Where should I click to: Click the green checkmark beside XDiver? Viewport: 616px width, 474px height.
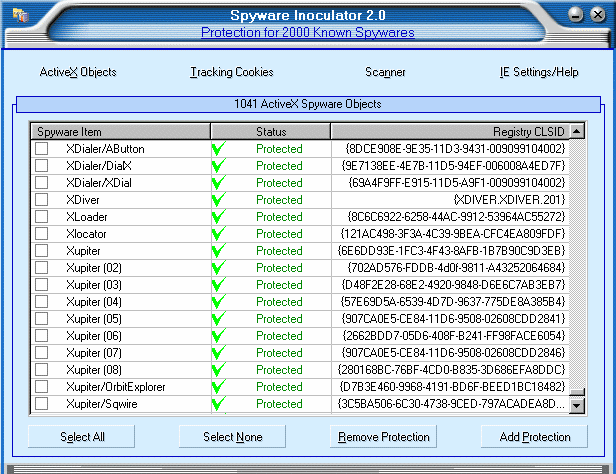click(x=217, y=200)
